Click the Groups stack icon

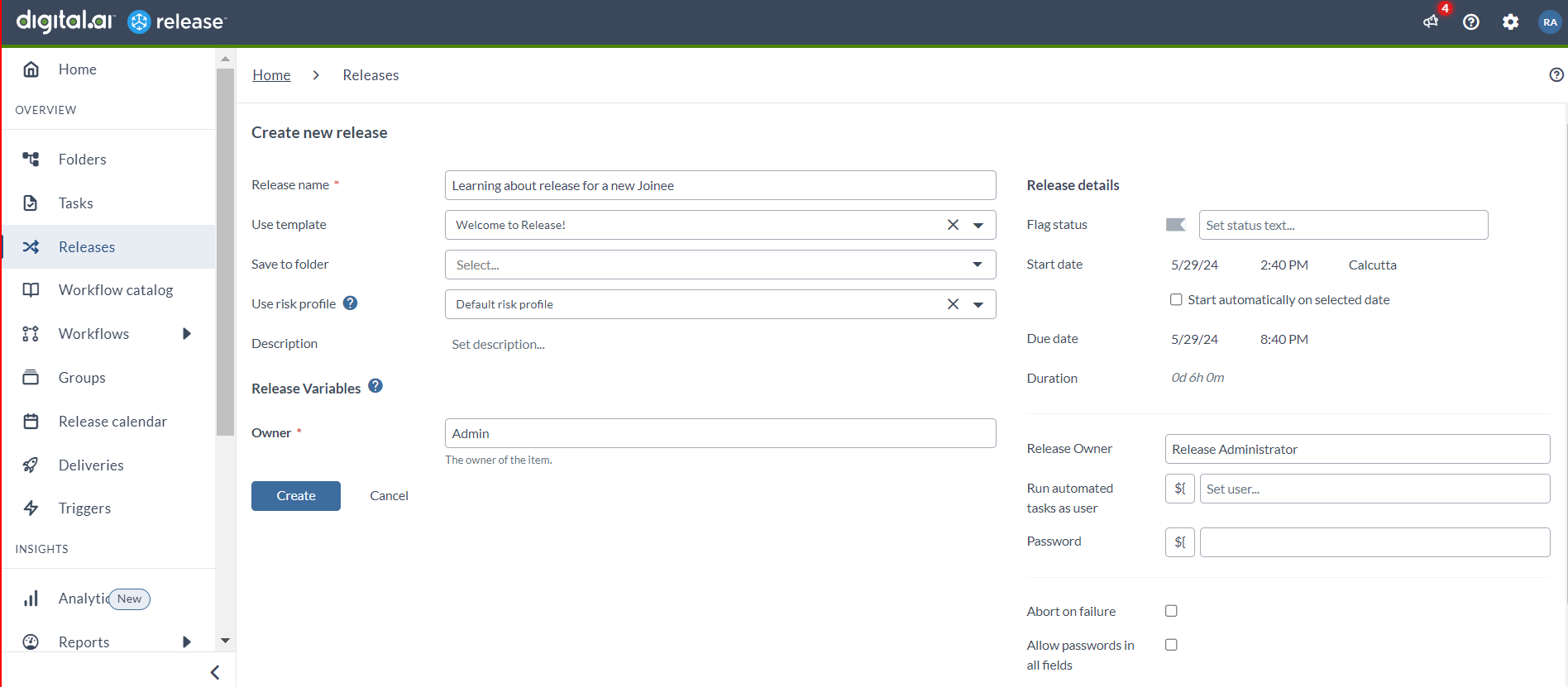[x=31, y=378]
